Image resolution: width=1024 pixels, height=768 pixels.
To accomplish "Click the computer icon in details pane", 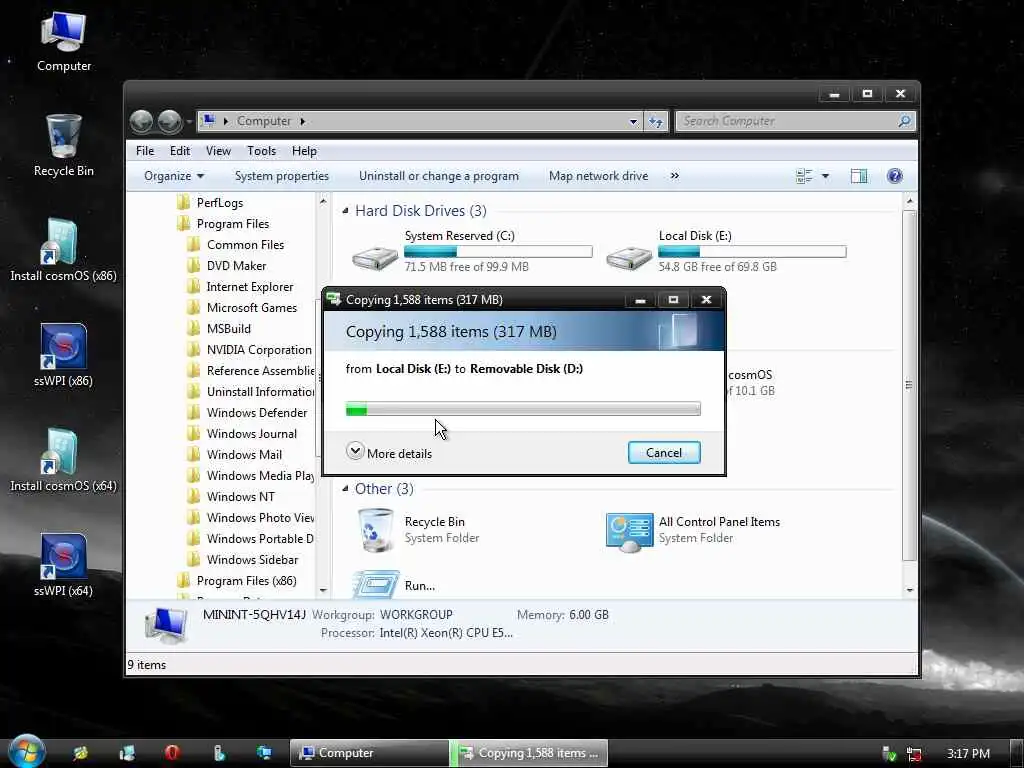I will click(x=166, y=625).
